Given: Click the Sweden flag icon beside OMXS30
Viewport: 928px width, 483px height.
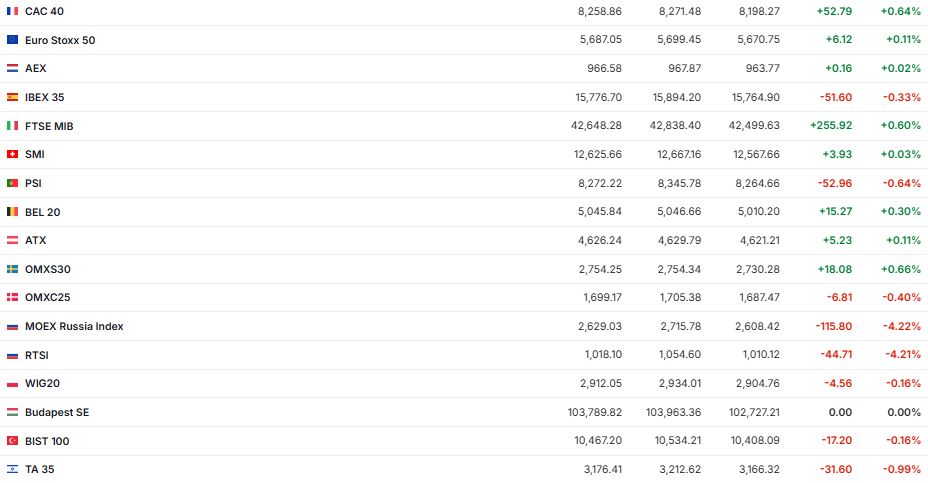Looking at the screenshot, I should (12, 269).
